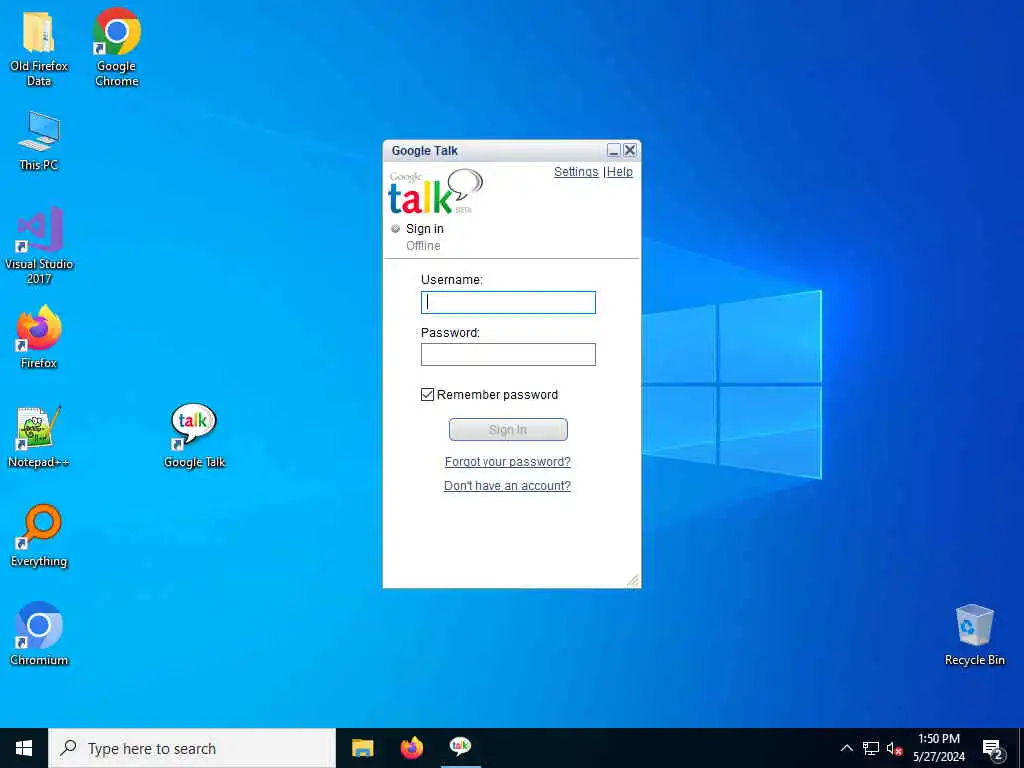This screenshot has width=1024, height=768.
Task: Click the Sign In button
Action: [x=508, y=430]
